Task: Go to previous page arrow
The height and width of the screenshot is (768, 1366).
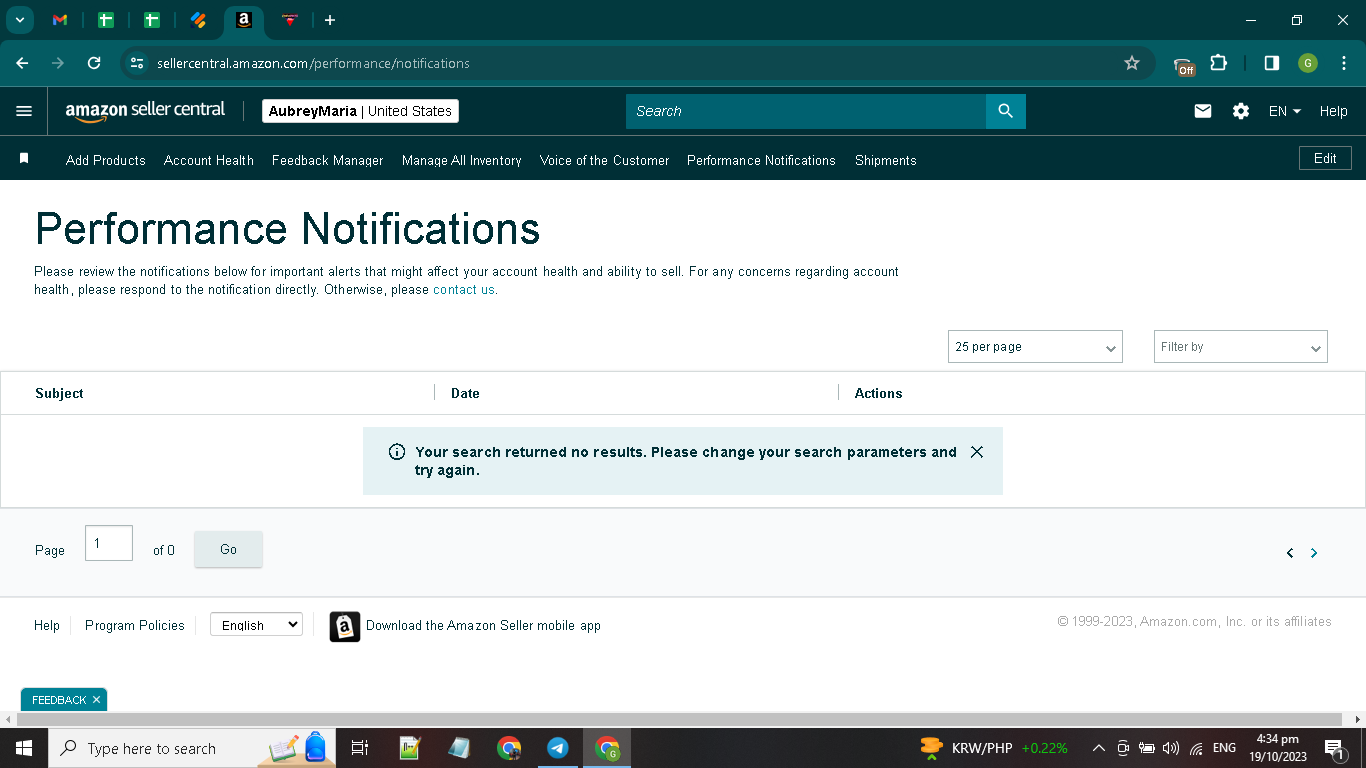Action: click(x=1290, y=553)
